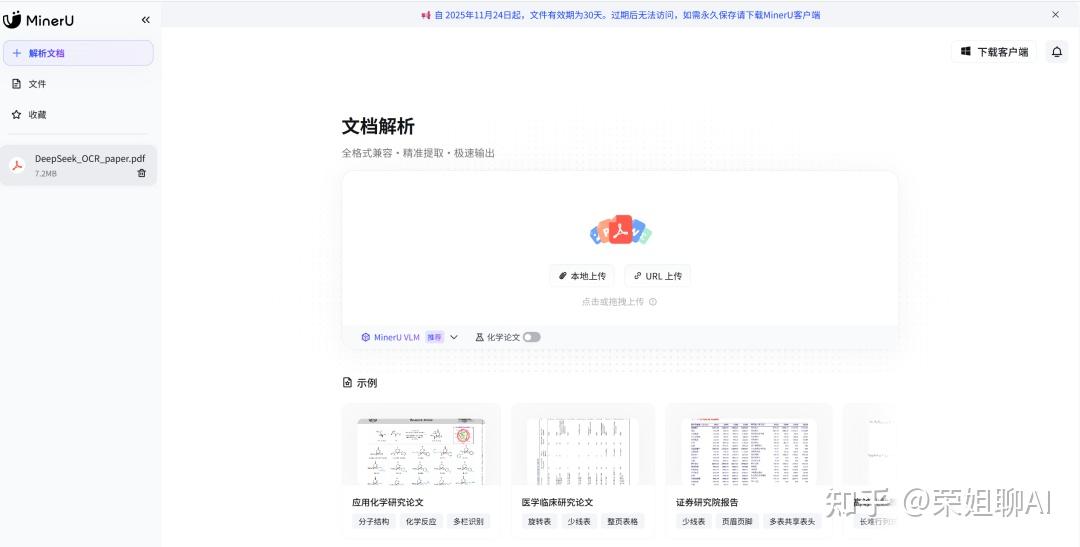Open the 文件 menu in sidebar

37,84
